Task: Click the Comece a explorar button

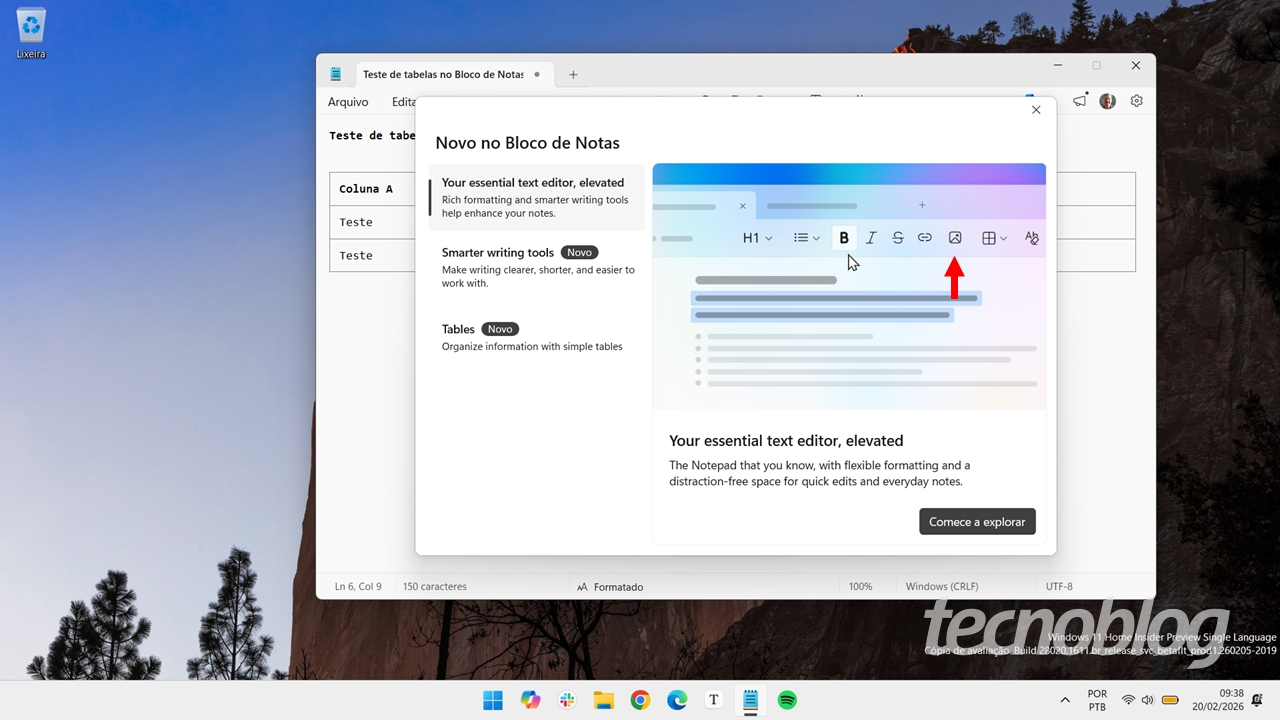Action: click(977, 522)
